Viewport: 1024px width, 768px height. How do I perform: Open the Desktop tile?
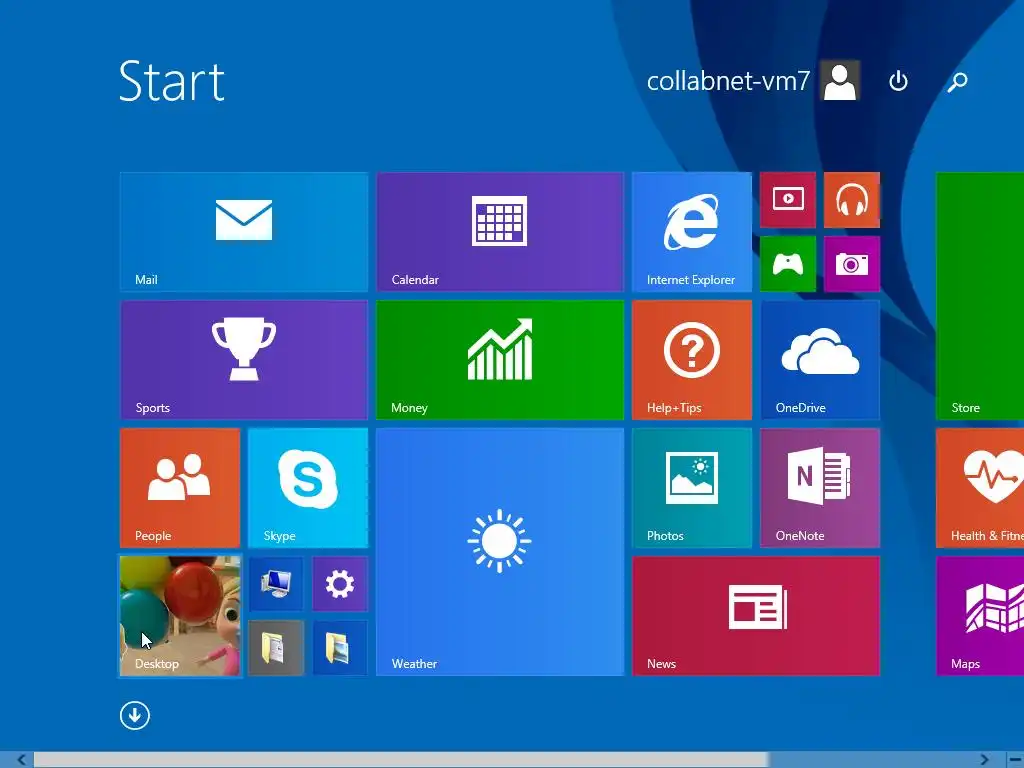180,616
